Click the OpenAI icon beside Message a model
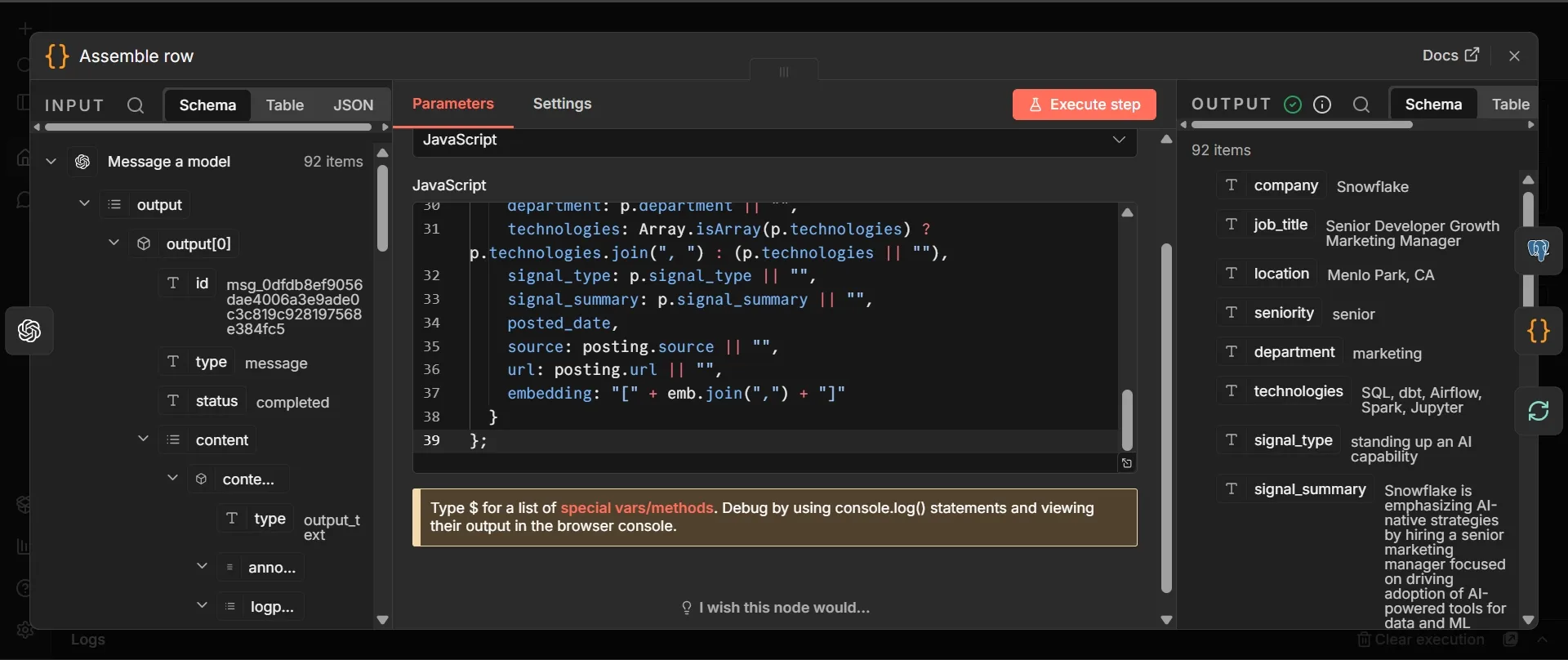This screenshot has width=1568, height=660. click(x=82, y=162)
